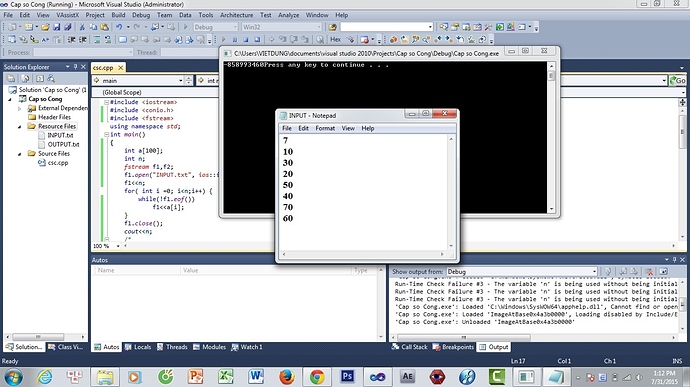Click Add New Item toolbar icon
The image size is (690, 387).
pos(29,27)
